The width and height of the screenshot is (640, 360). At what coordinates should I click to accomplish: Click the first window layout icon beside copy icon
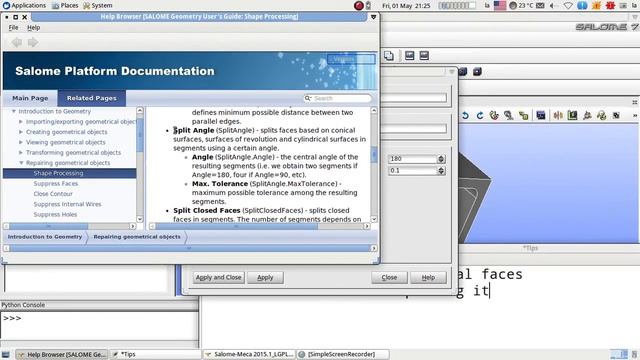coord(409,56)
